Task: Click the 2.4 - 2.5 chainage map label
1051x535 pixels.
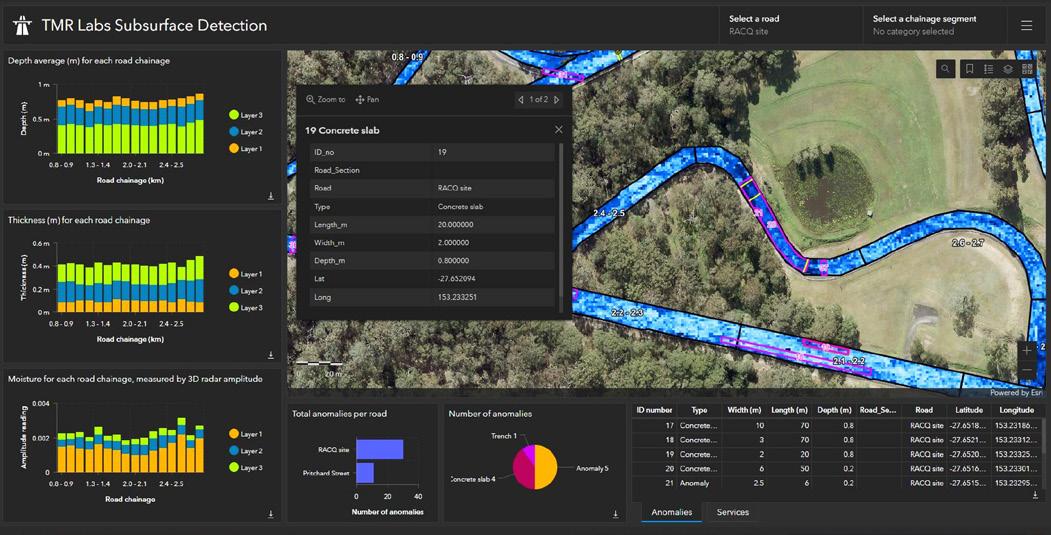Action: click(x=609, y=213)
